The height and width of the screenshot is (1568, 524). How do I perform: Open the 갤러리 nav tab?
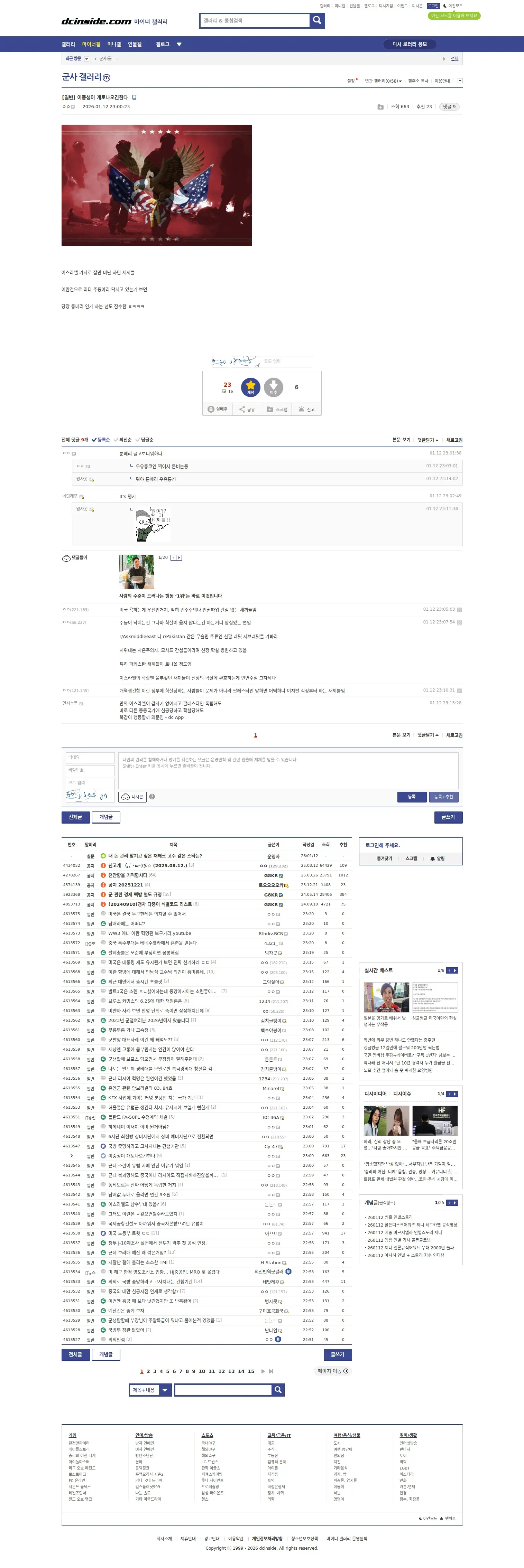[x=68, y=45]
